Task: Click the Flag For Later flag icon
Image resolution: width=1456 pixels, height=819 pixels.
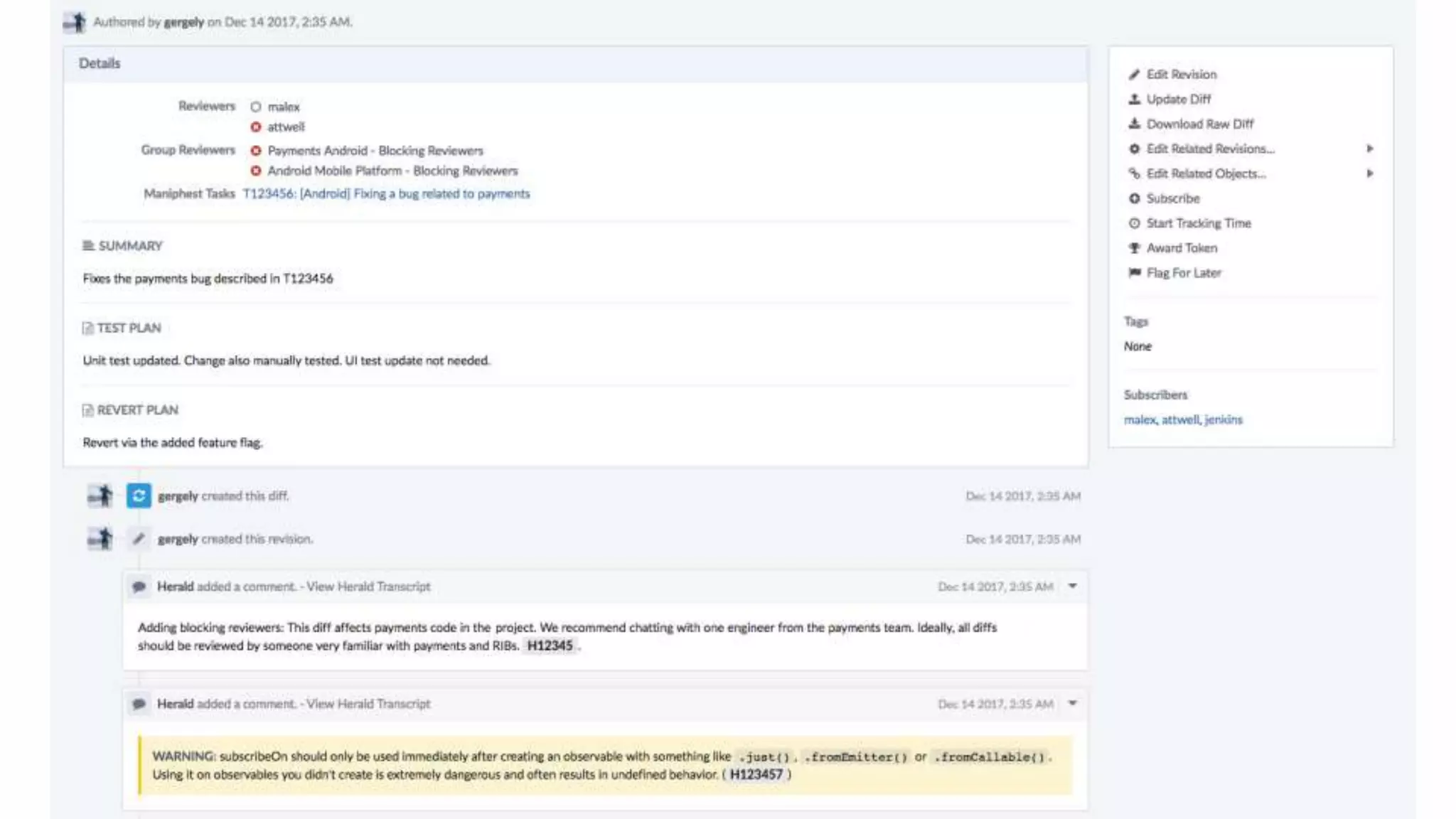Action: point(1134,273)
